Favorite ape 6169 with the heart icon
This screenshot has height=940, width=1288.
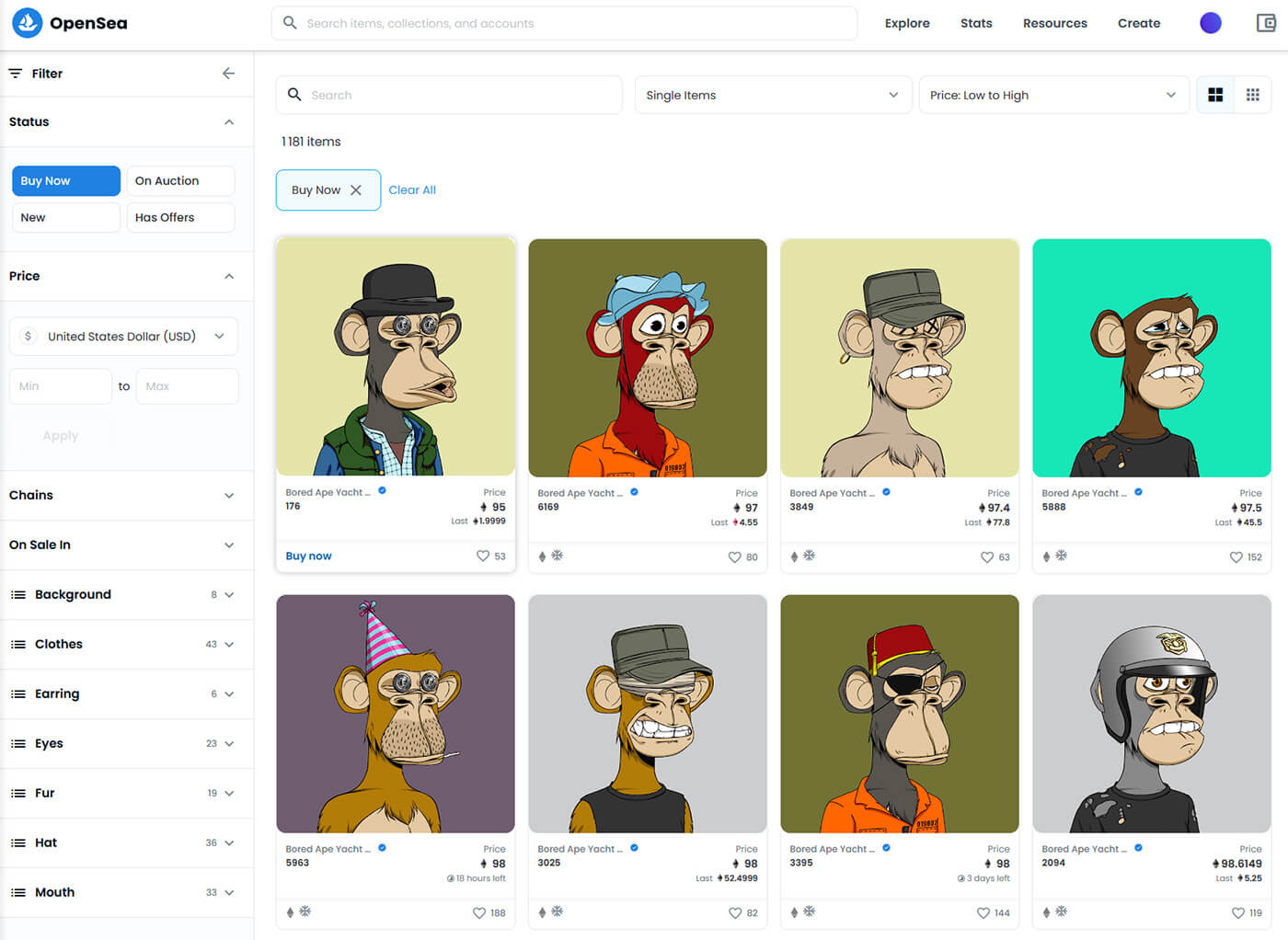(x=735, y=556)
